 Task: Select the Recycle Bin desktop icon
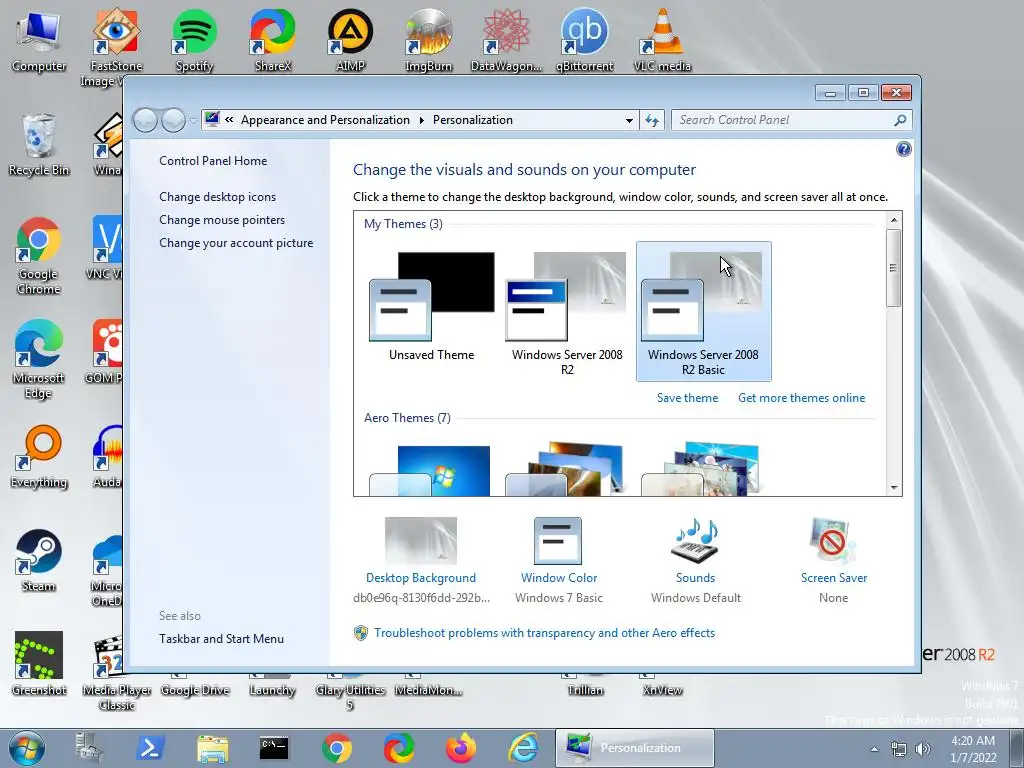[x=39, y=145]
